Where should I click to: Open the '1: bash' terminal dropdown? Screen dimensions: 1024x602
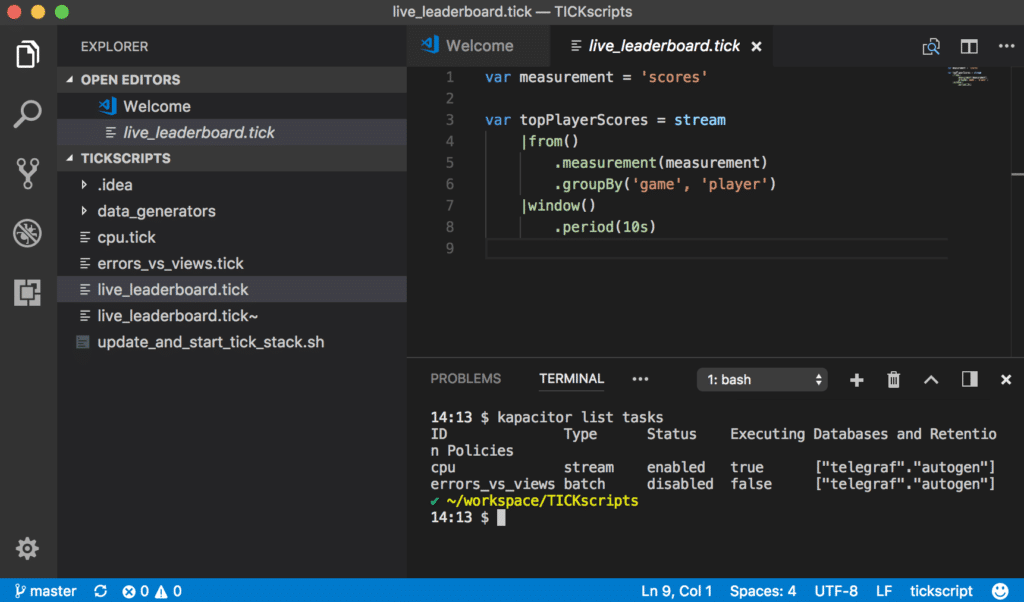(763, 380)
